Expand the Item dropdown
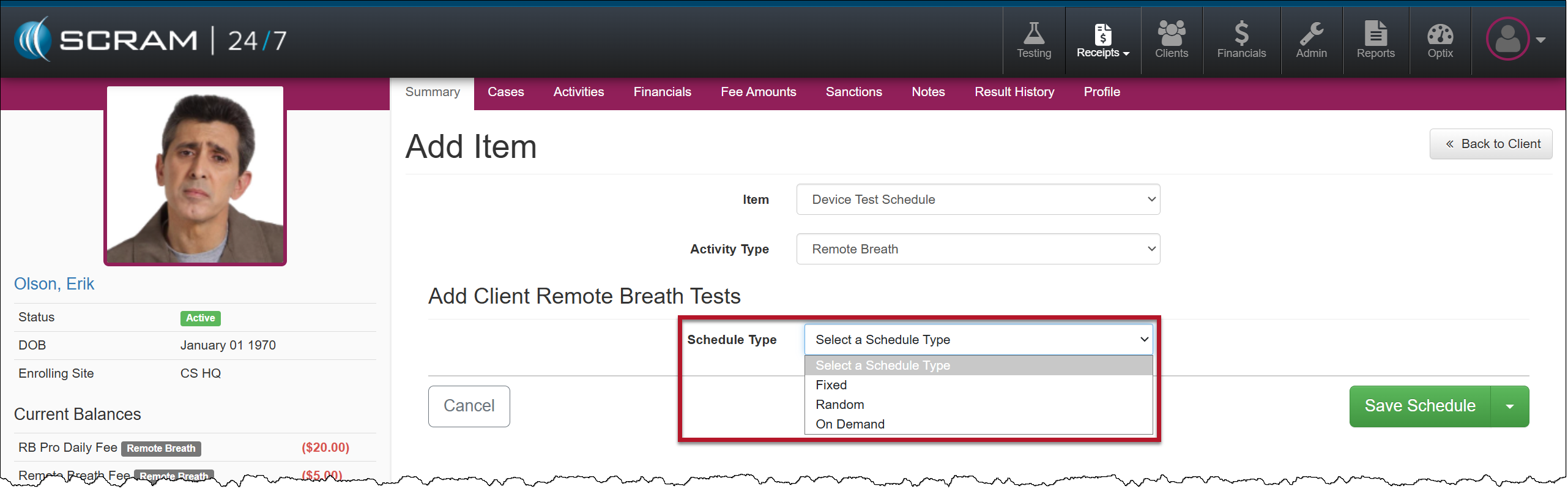Screen dimensions: 1568x494 tap(978, 200)
